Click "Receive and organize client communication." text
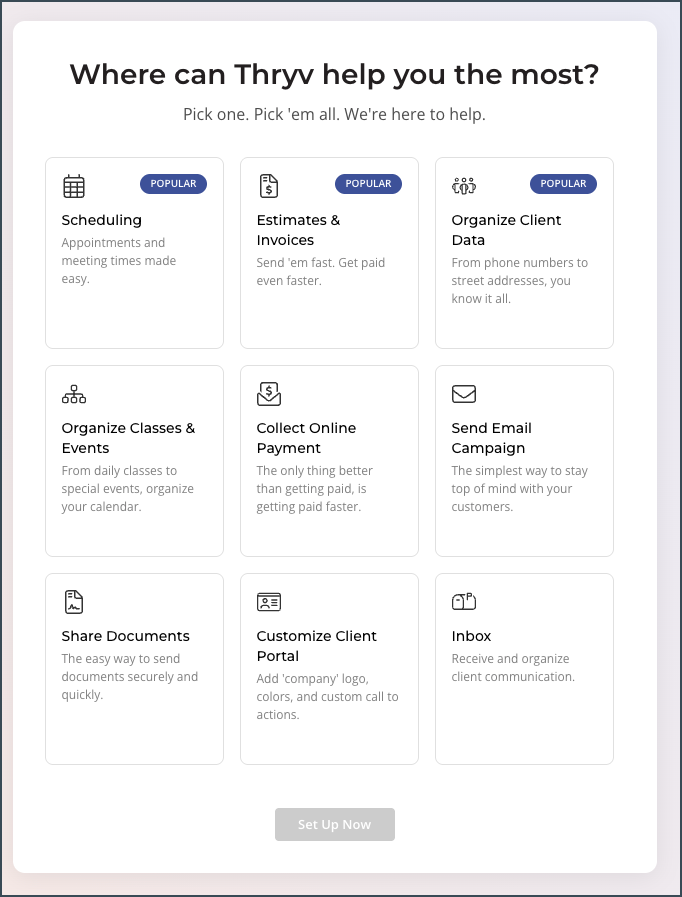The width and height of the screenshot is (682, 897). tap(513, 668)
